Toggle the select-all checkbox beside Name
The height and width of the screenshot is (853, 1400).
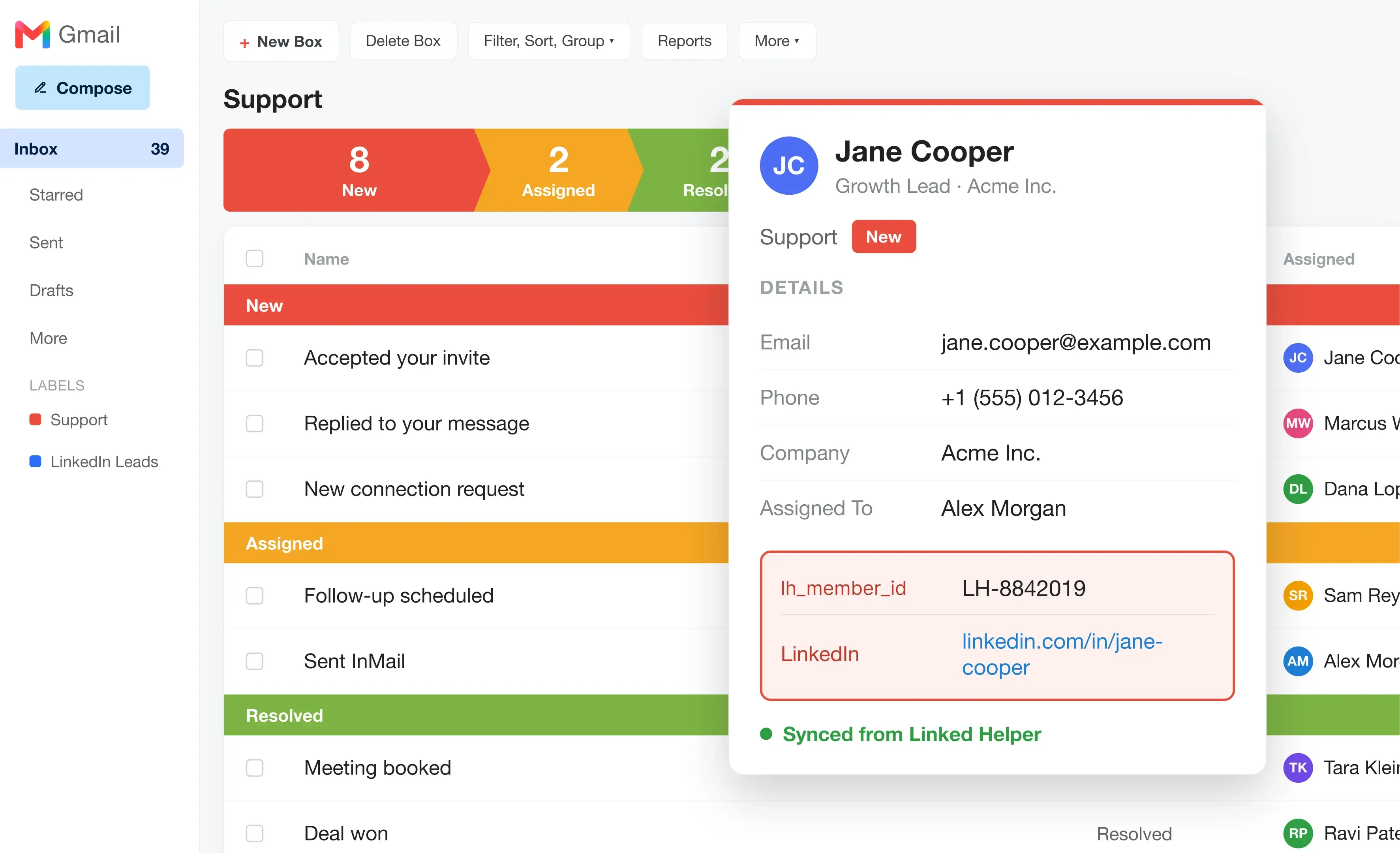coord(255,259)
